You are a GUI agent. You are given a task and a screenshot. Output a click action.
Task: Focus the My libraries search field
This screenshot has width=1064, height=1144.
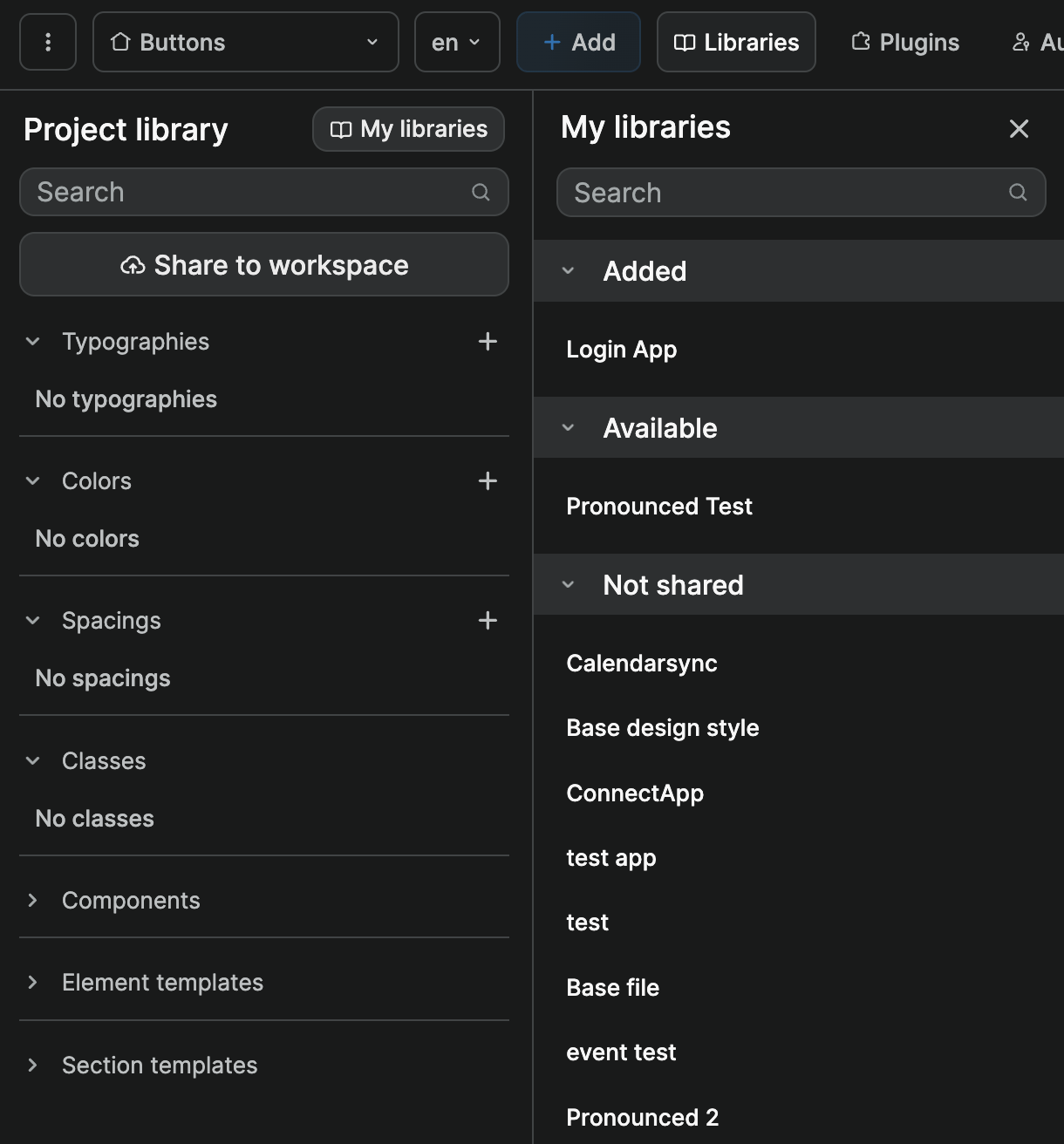point(785,193)
